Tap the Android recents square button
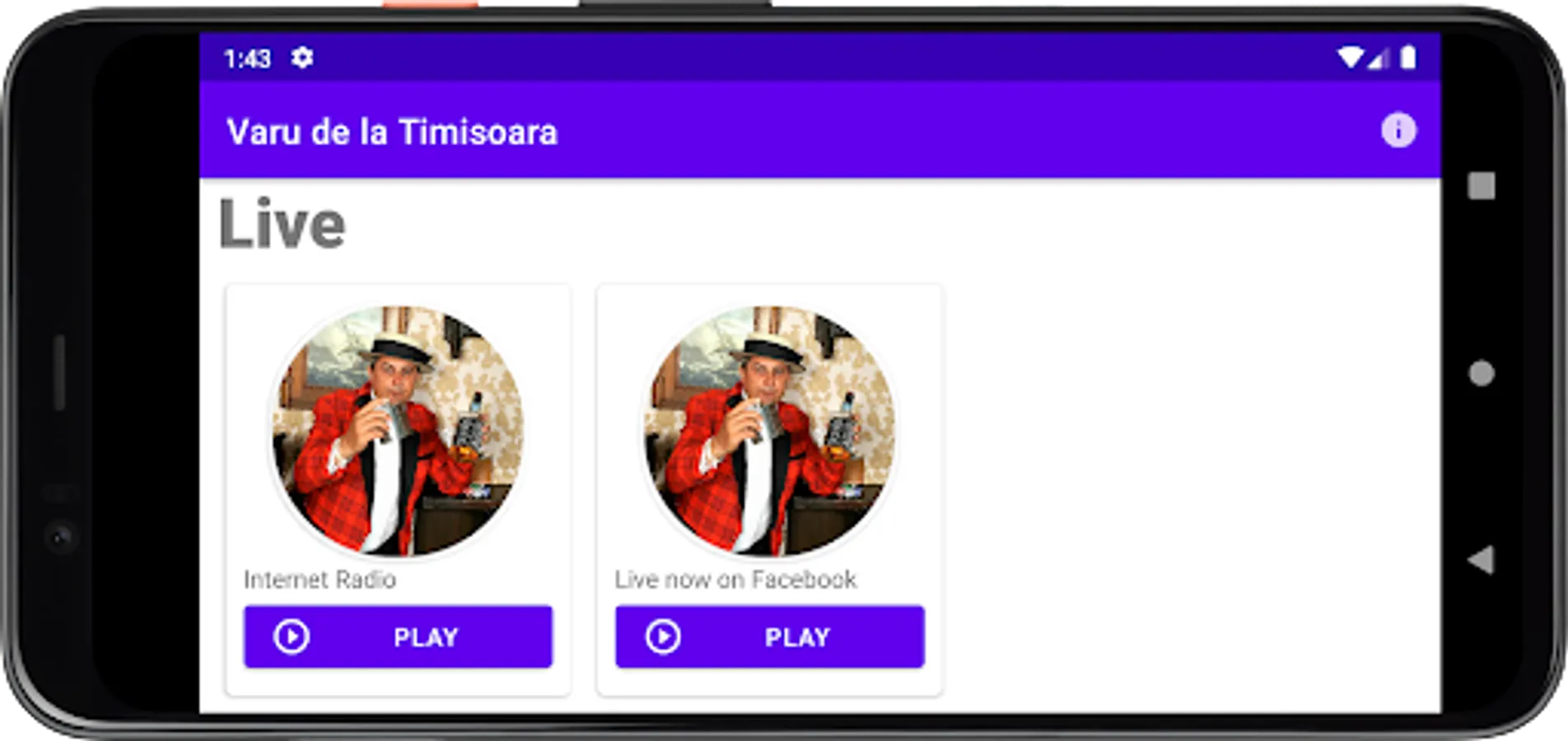The width and height of the screenshot is (1568, 741). (1482, 186)
